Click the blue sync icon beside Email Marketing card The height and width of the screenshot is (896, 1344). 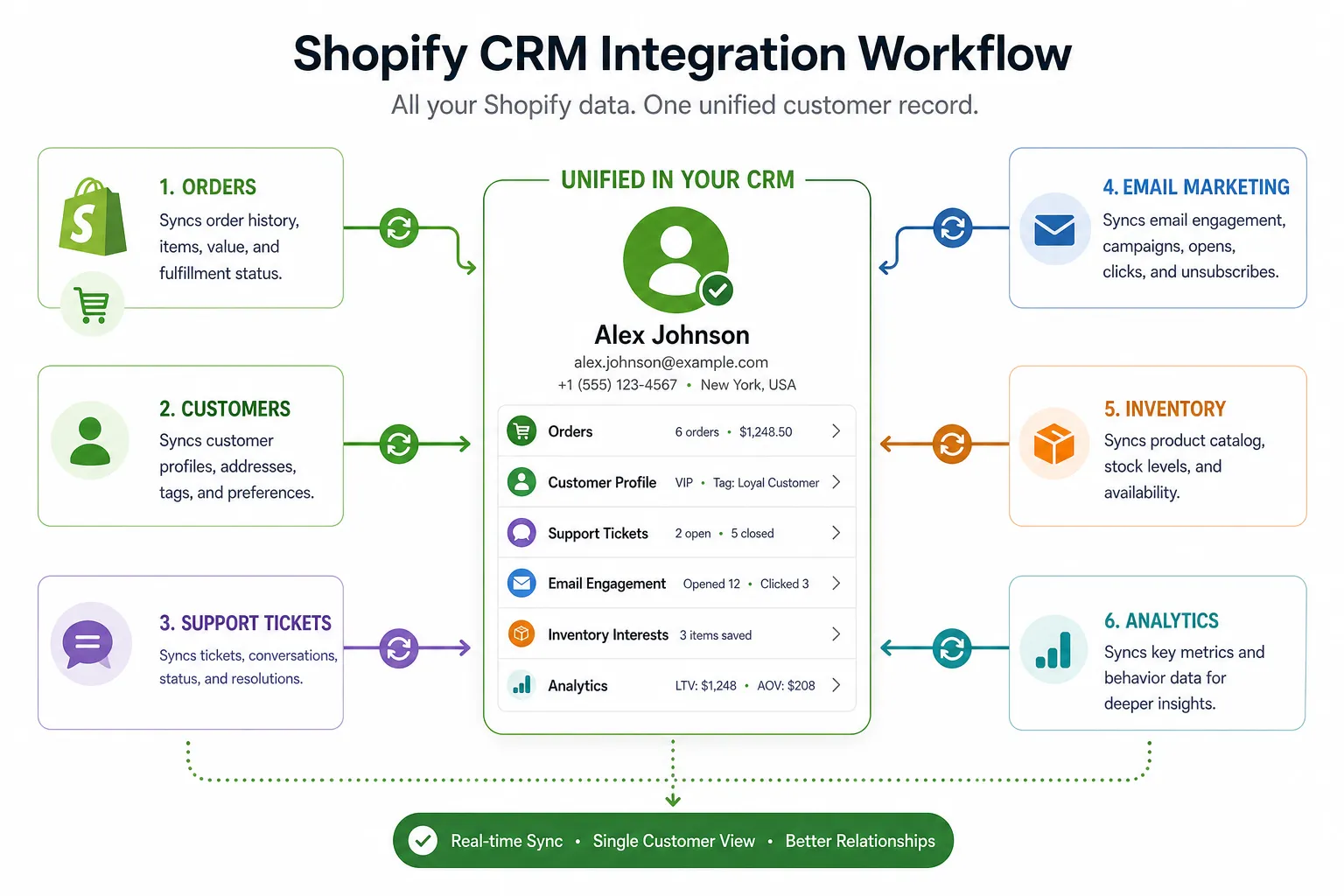coord(952,227)
